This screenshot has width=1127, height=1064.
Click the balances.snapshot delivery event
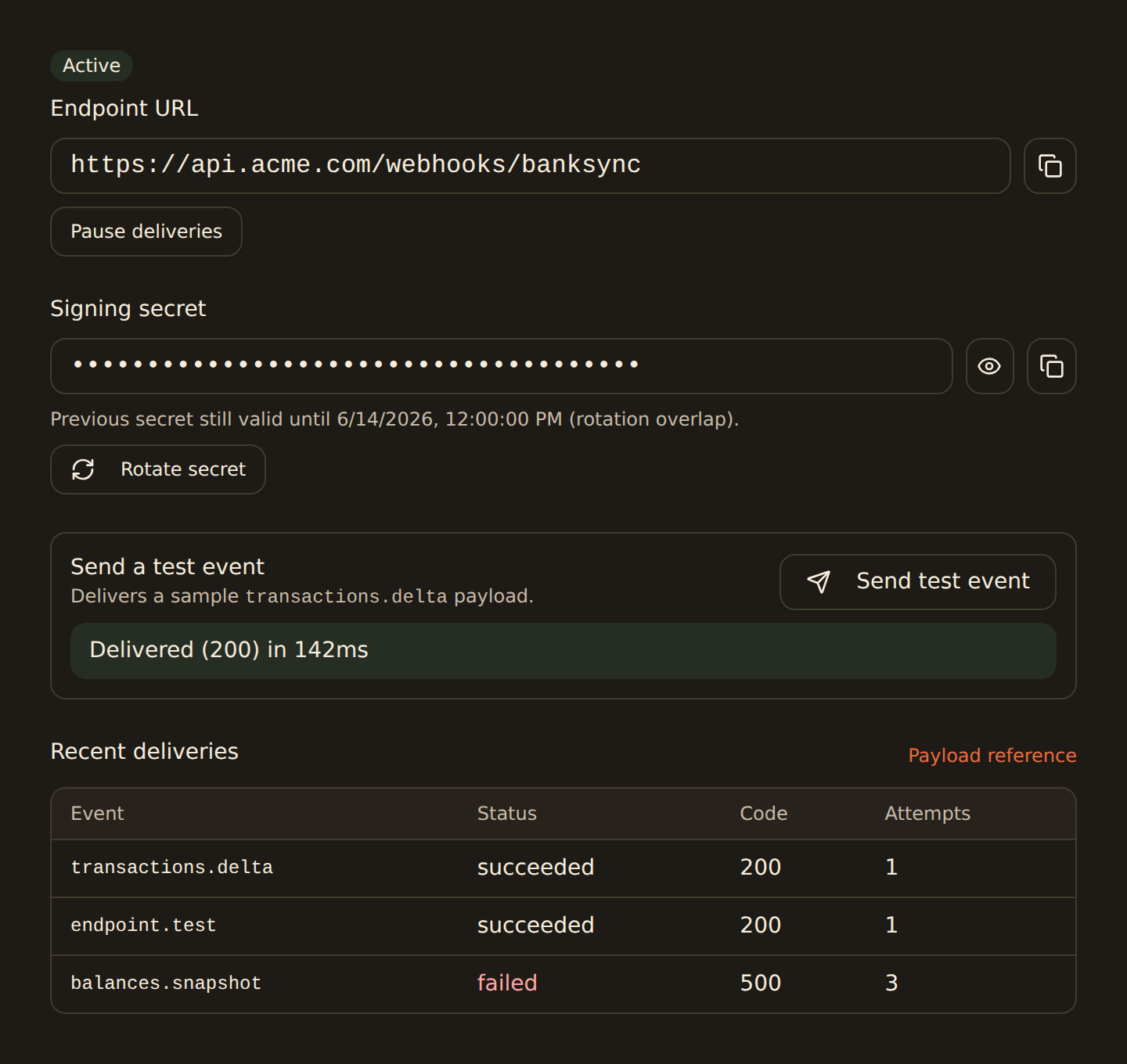(x=166, y=983)
